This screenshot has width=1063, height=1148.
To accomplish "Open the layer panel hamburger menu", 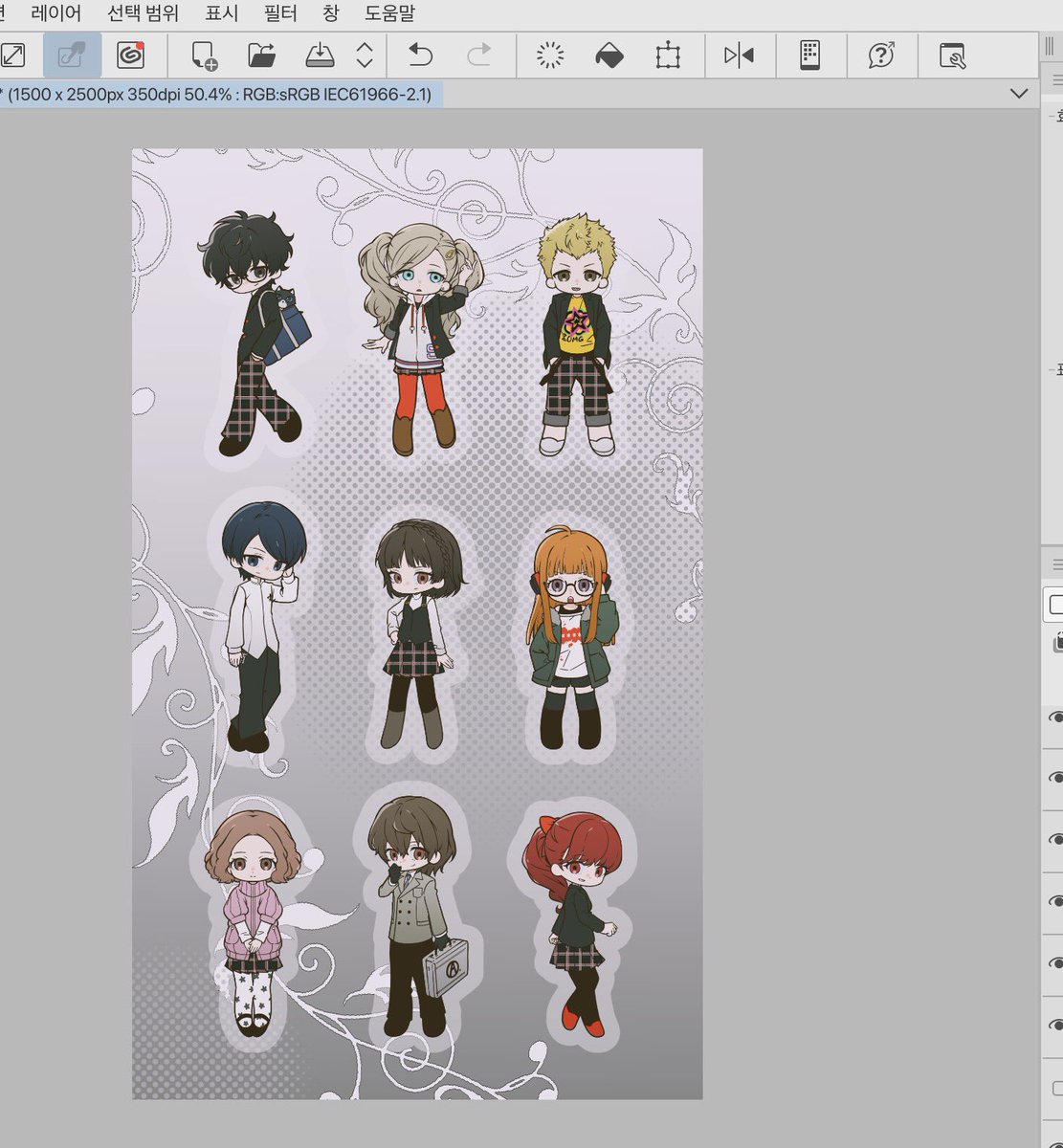I will pos(1057,563).
